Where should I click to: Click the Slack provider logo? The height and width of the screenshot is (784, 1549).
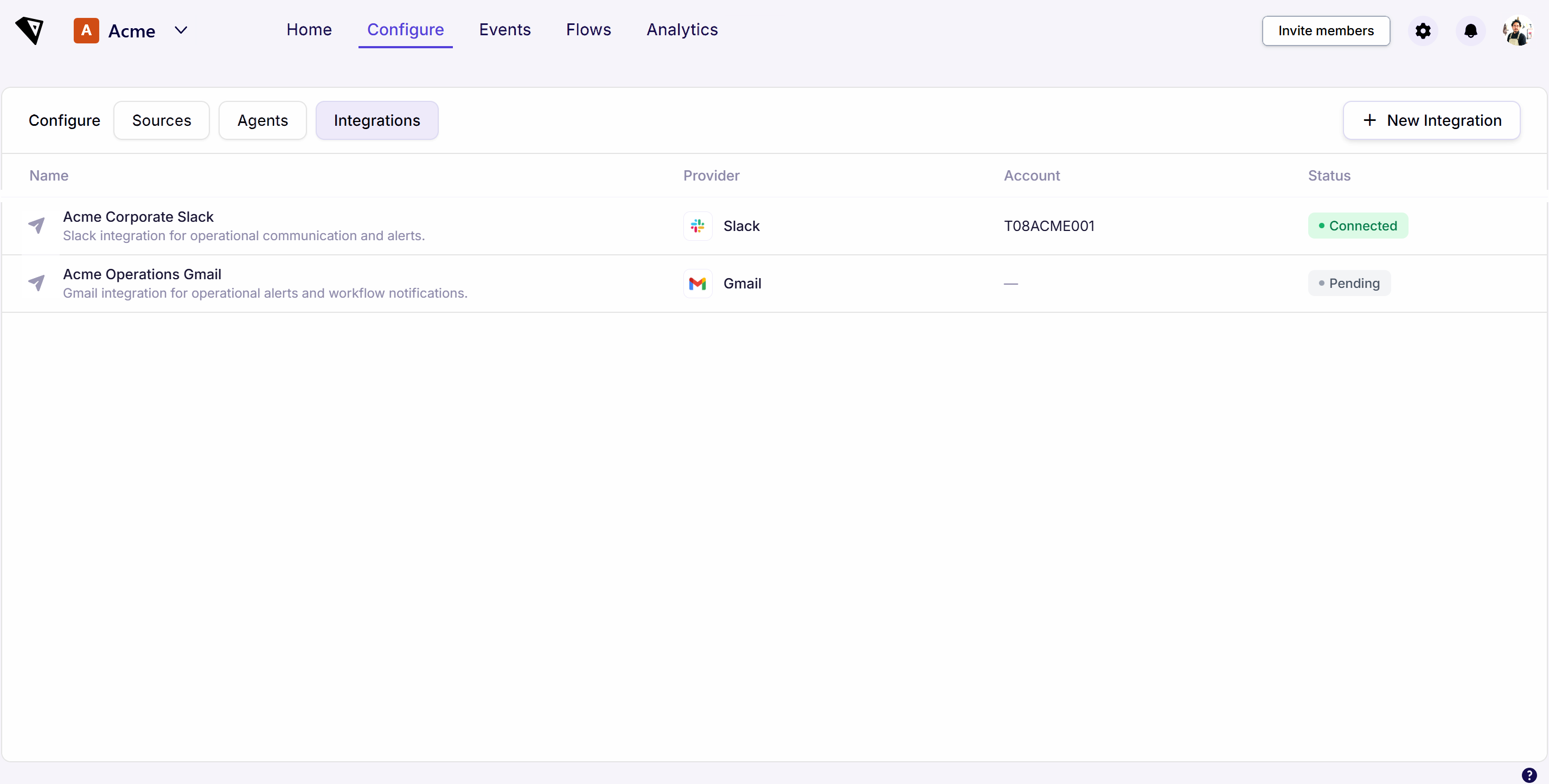click(x=697, y=226)
